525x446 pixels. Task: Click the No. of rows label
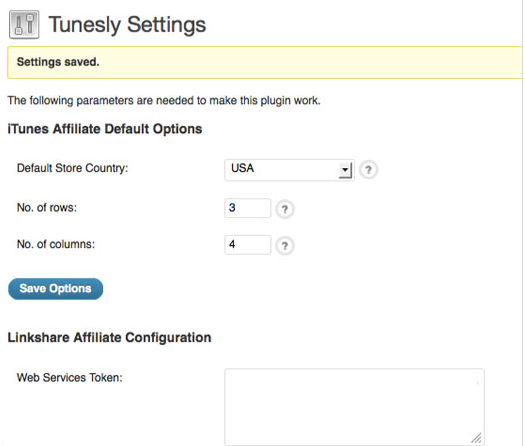[47, 208]
